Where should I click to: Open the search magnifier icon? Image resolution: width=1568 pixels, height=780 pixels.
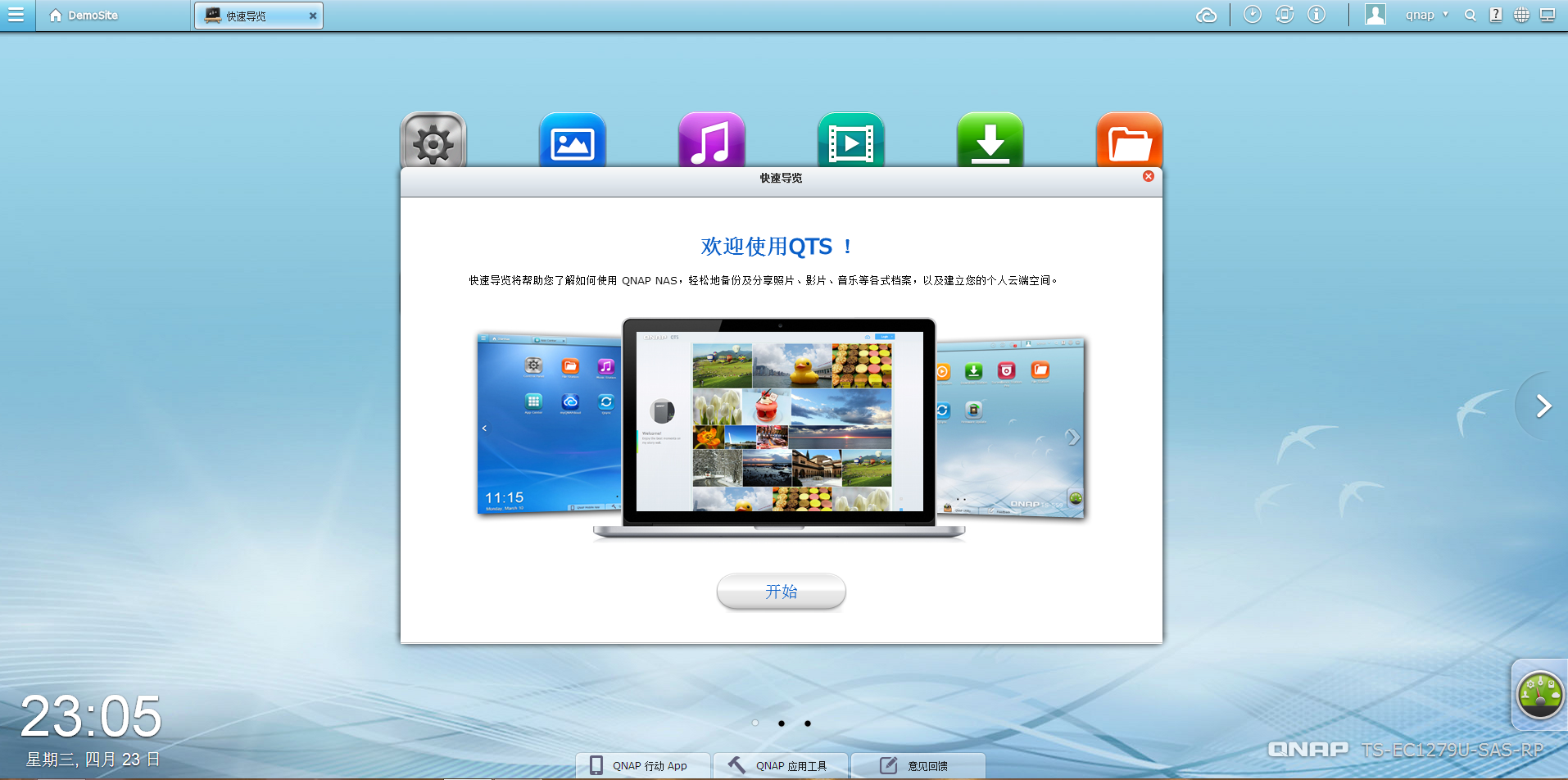pyautogui.click(x=1471, y=15)
